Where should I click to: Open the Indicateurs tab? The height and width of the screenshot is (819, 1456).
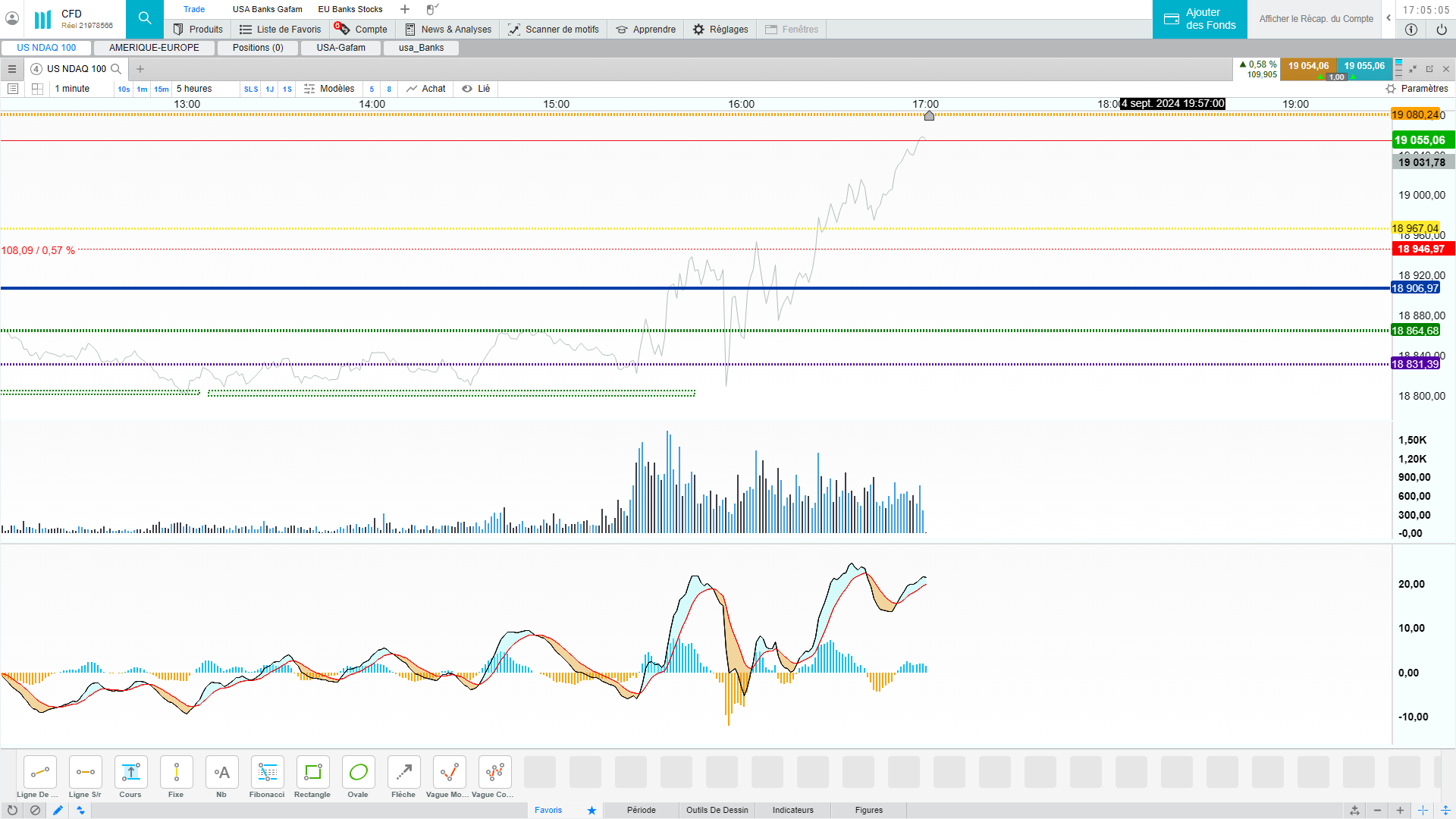click(792, 810)
